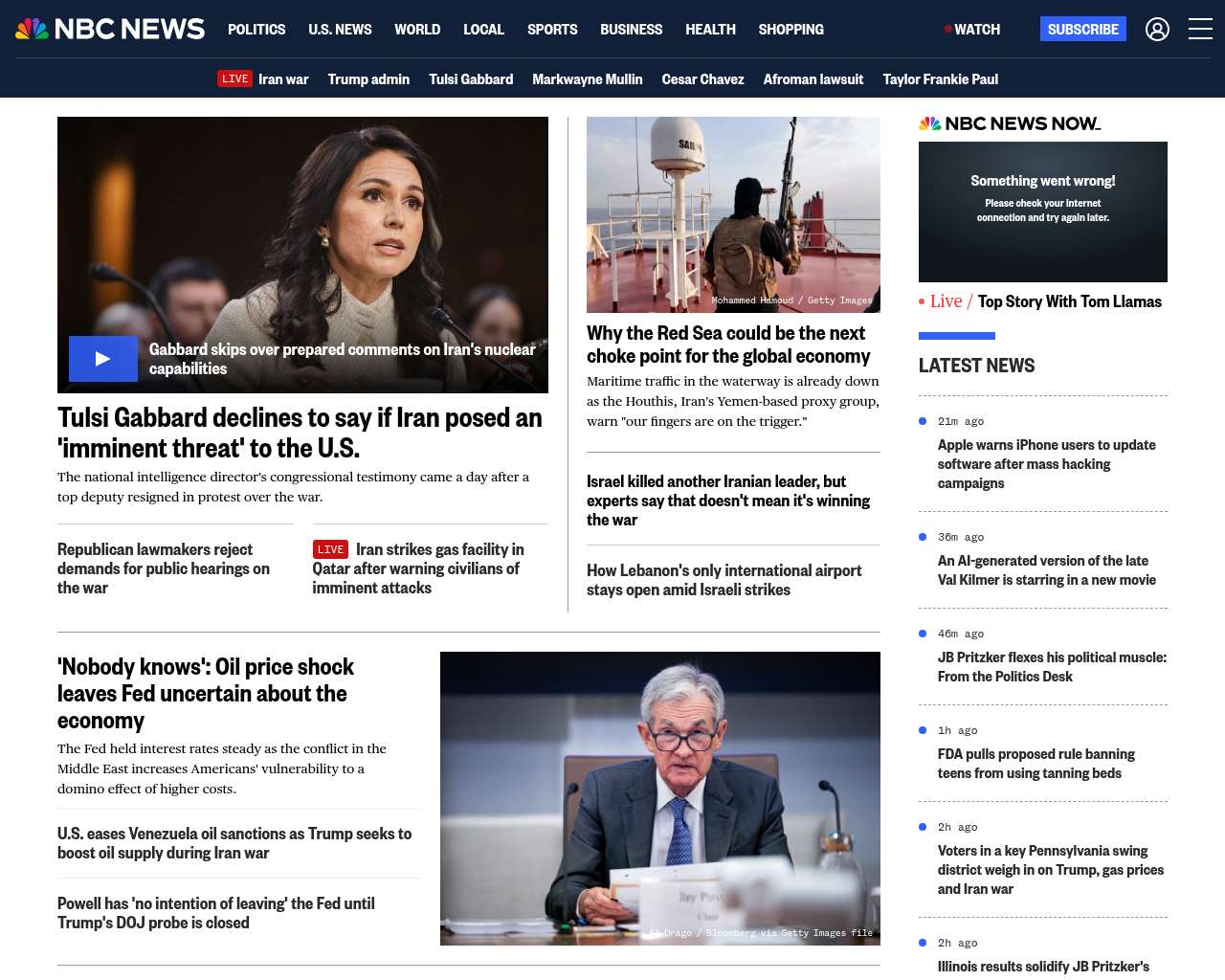
Task: Click the red Watch live indicator
Action: (x=972, y=30)
